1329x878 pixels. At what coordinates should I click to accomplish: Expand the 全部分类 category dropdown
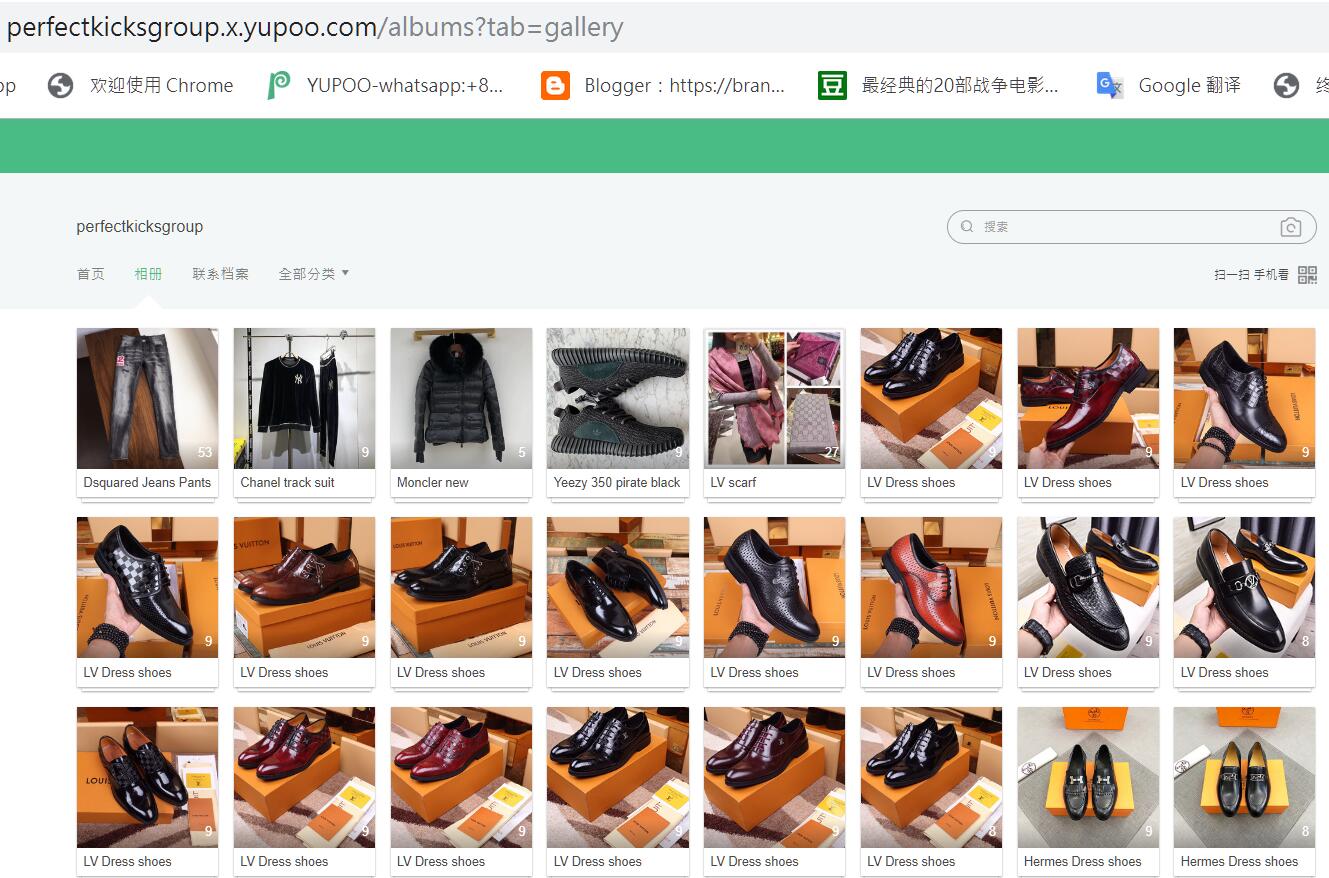[x=313, y=273]
